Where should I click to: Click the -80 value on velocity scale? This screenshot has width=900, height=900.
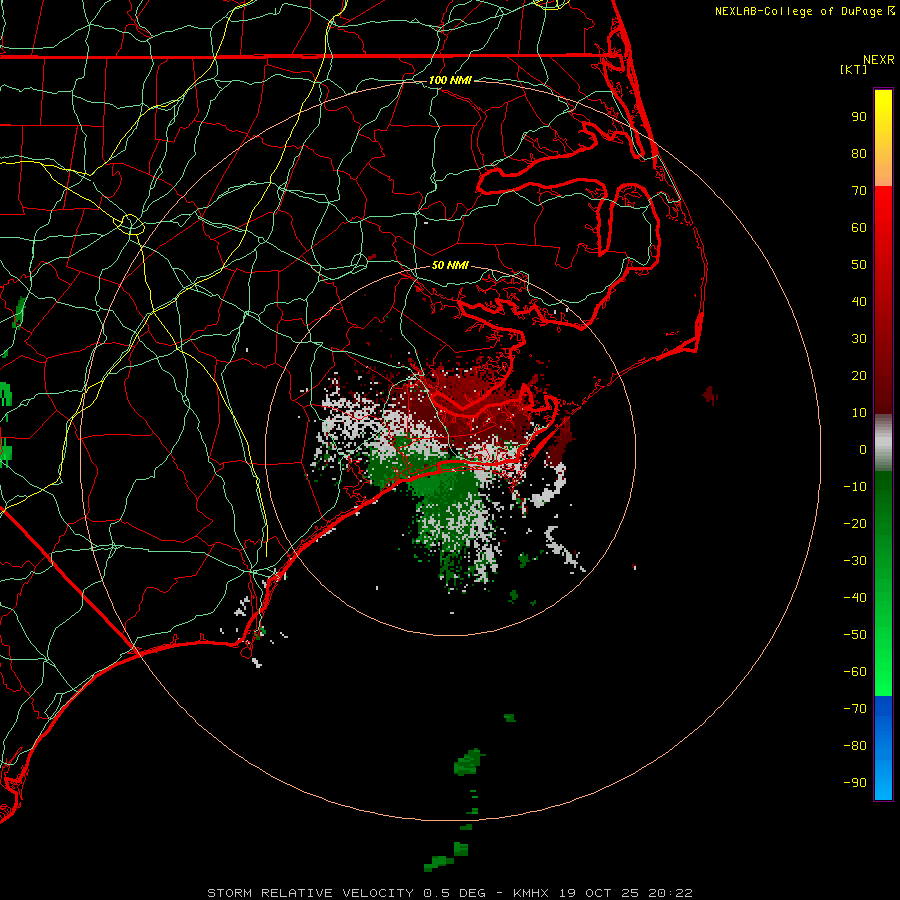[855, 746]
